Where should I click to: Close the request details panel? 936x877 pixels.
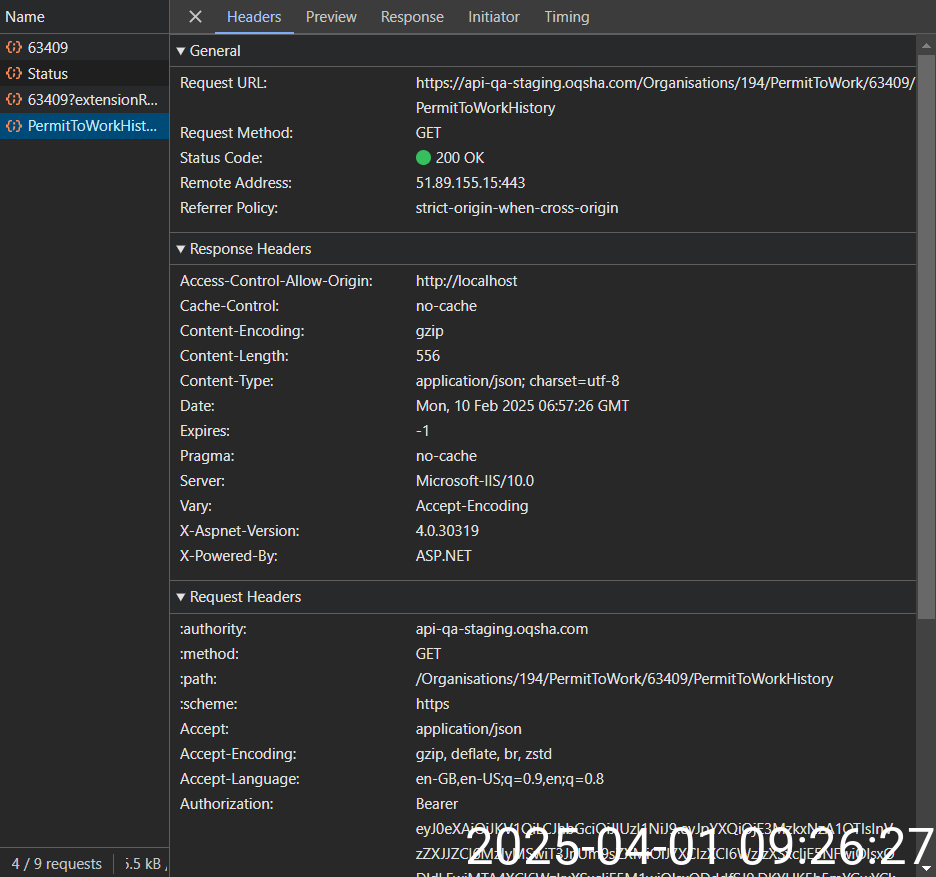pyautogui.click(x=196, y=17)
